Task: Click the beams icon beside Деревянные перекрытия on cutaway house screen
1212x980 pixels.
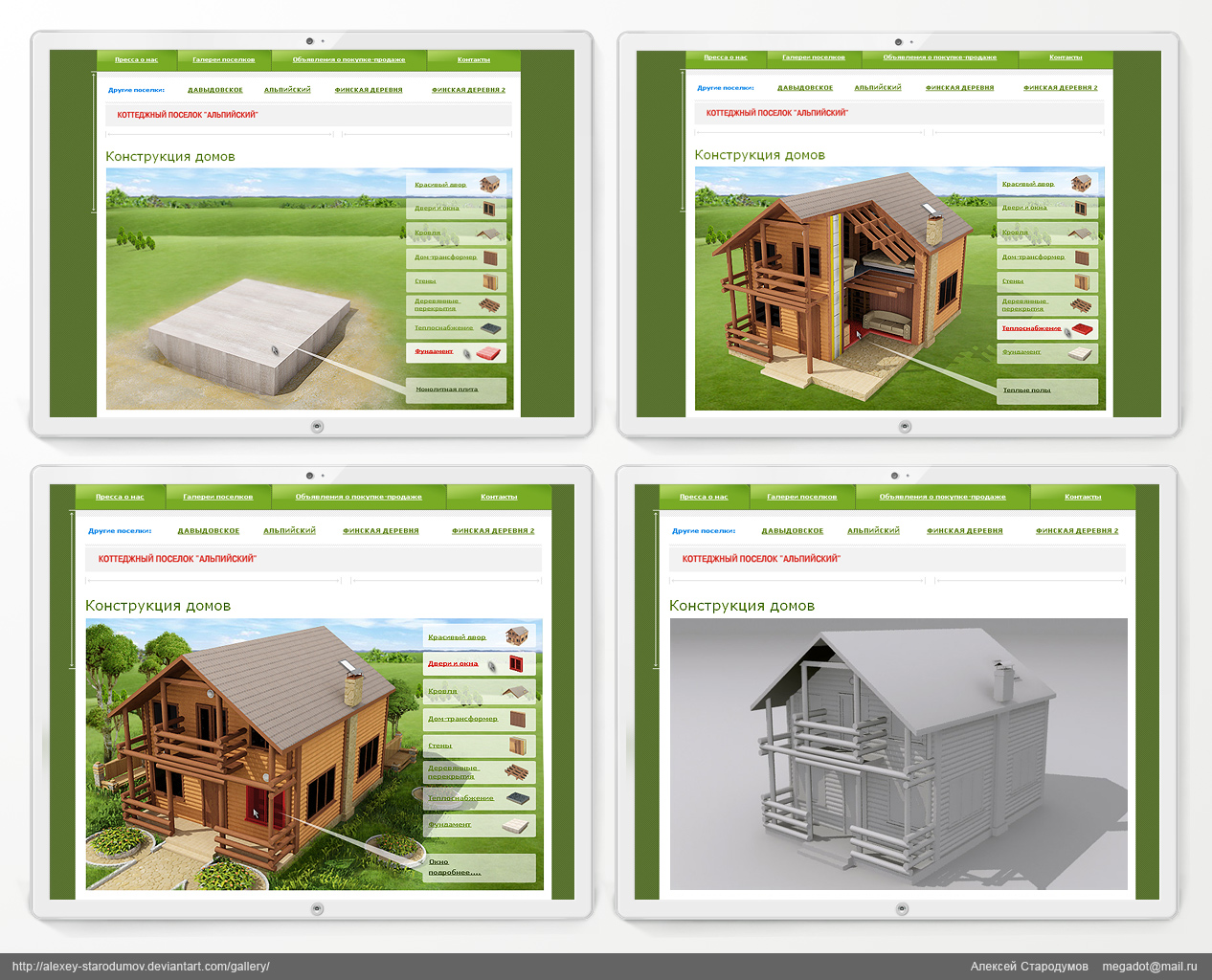Action: tap(1081, 305)
